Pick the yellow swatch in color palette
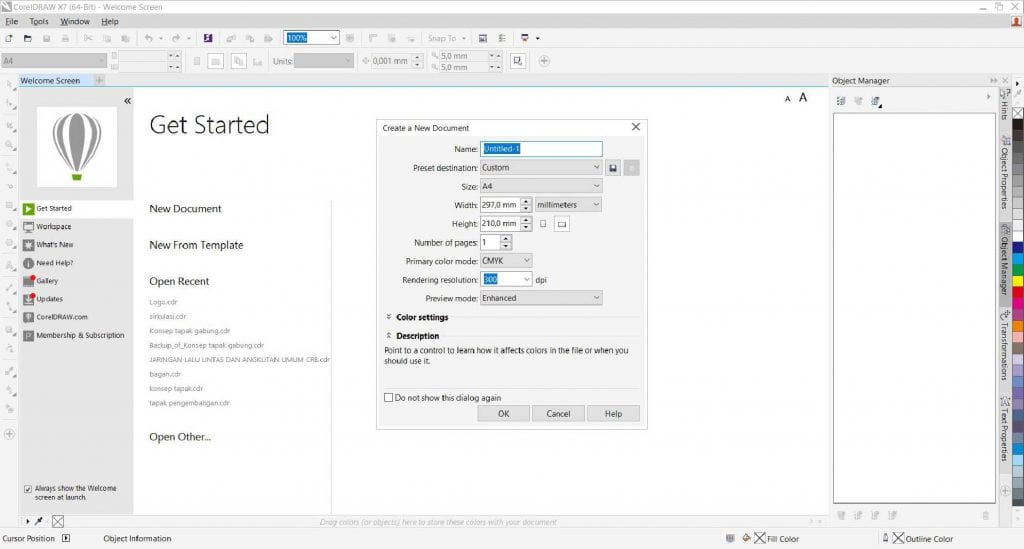 (x=1018, y=281)
